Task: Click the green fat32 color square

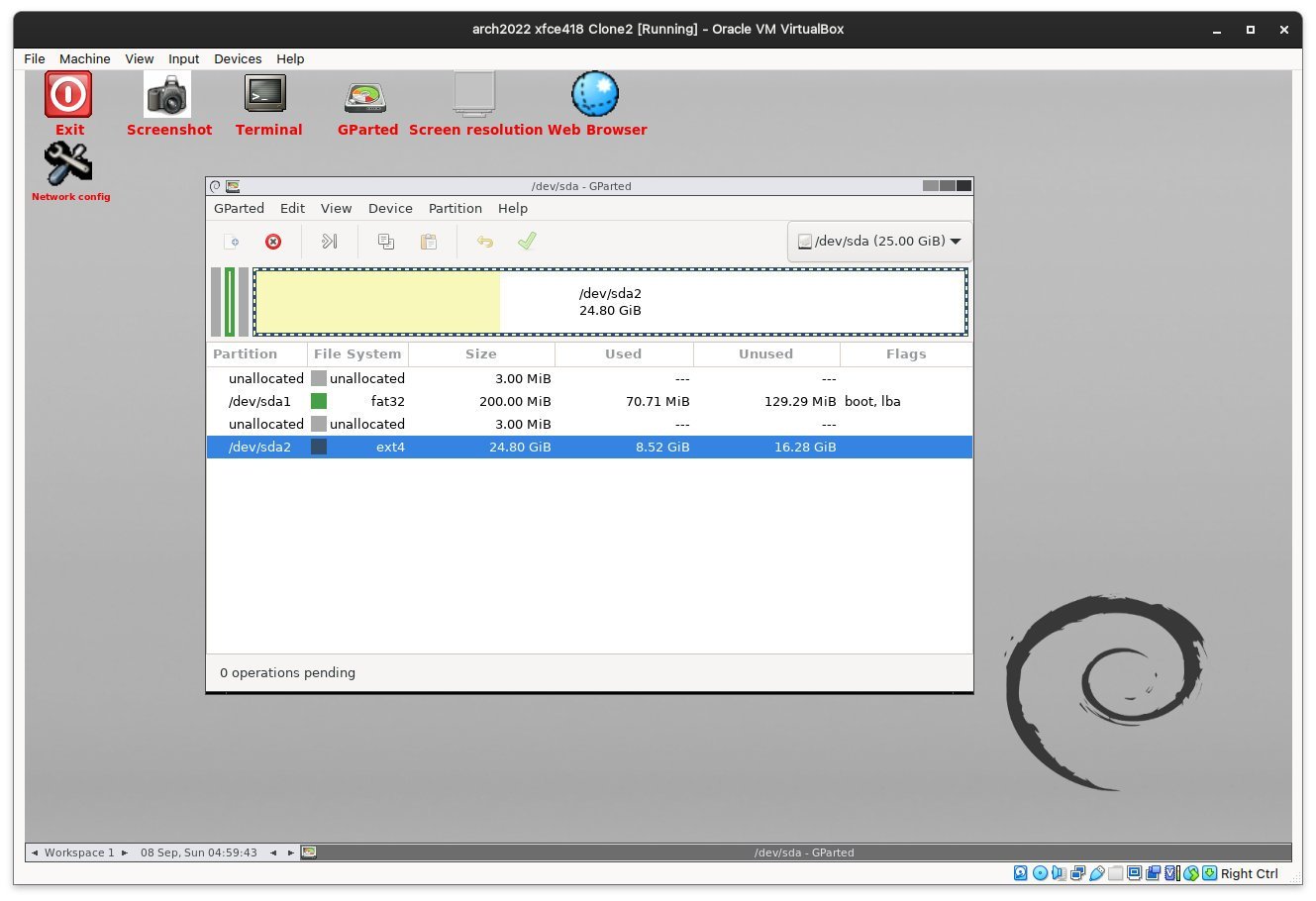Action: (x=319, y=401)
